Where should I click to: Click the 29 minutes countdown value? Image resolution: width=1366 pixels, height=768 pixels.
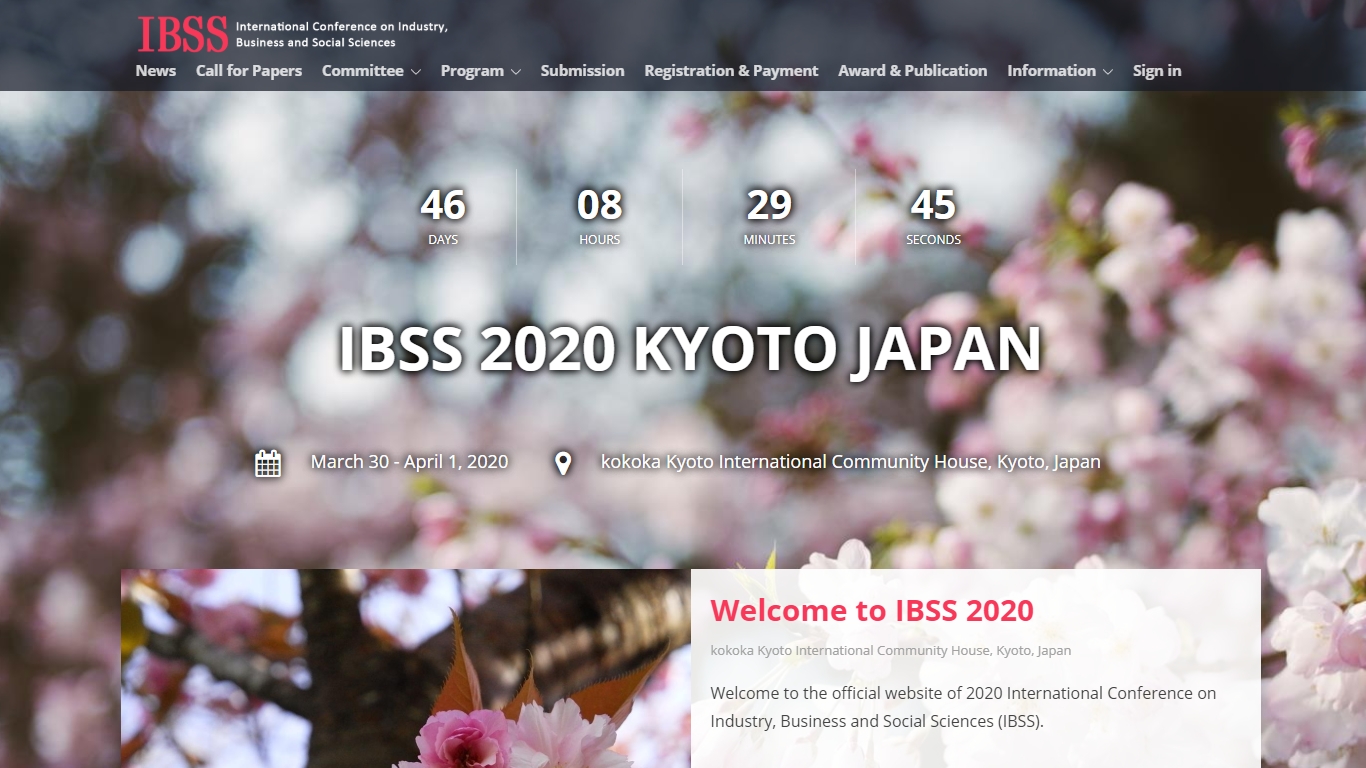769,205
